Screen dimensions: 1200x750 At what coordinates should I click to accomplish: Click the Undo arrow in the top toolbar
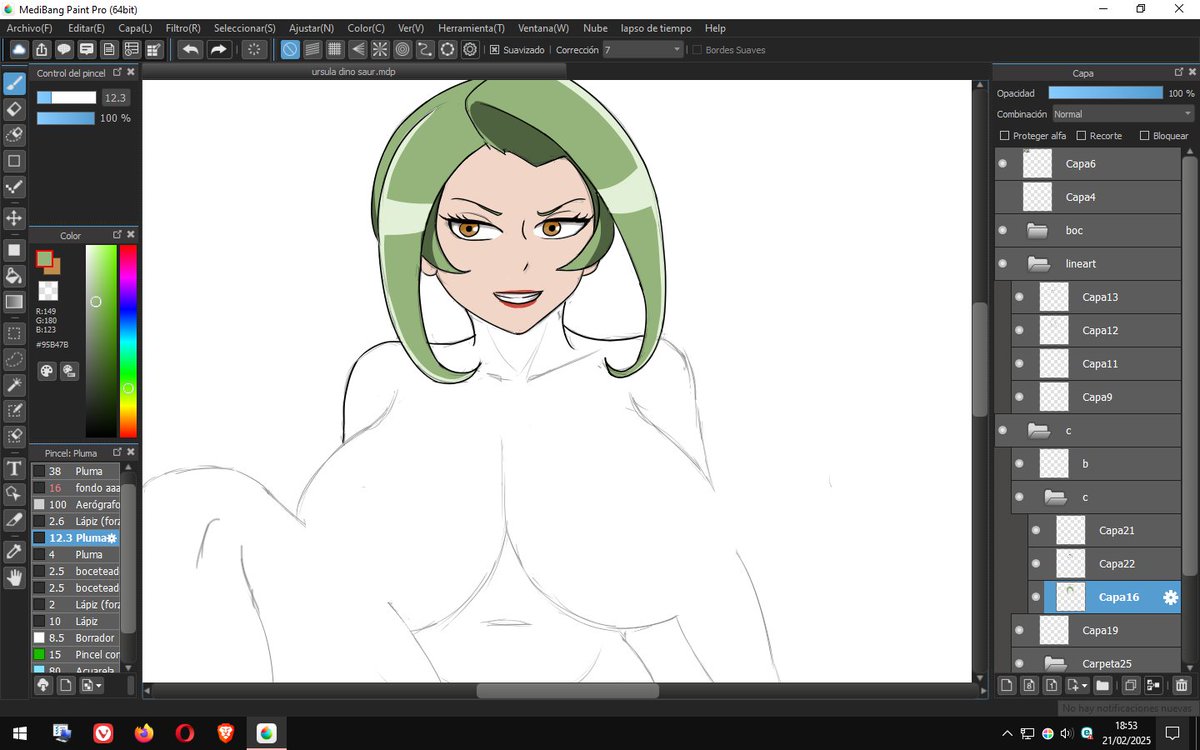(x=190, y=49)
